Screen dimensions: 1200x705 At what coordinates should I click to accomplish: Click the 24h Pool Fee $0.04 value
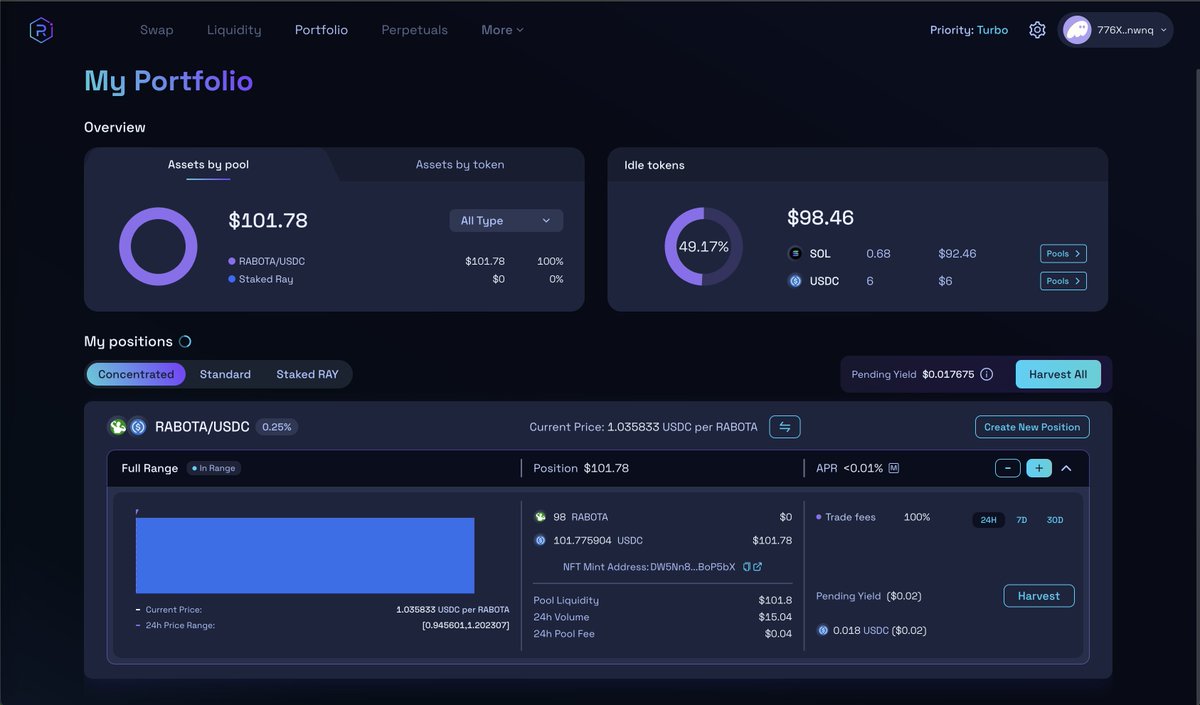click(778, 634)
